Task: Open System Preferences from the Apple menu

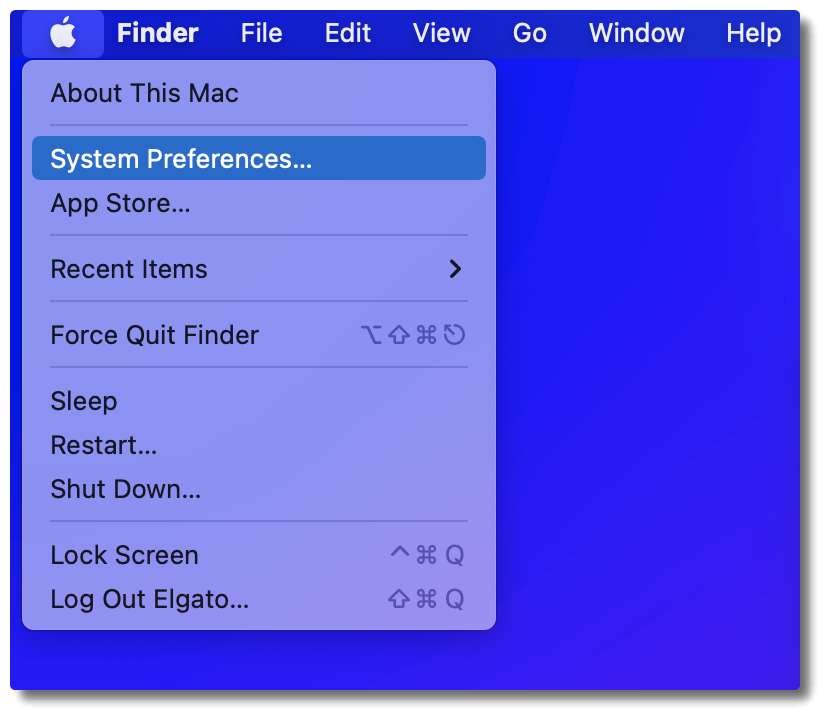Action: click(181, 159)
